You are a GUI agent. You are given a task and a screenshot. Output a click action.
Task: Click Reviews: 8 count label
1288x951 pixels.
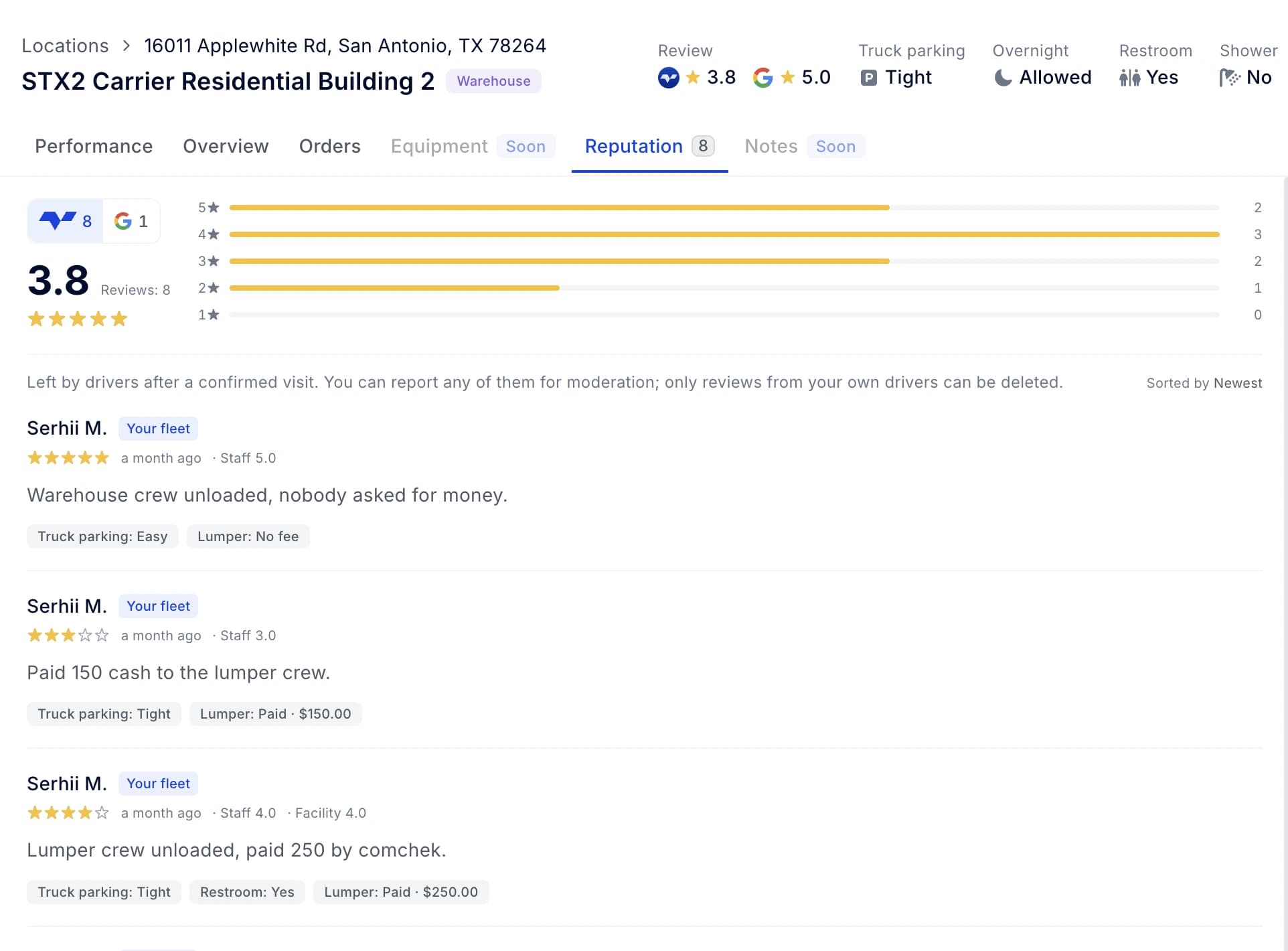pos(135,290)
